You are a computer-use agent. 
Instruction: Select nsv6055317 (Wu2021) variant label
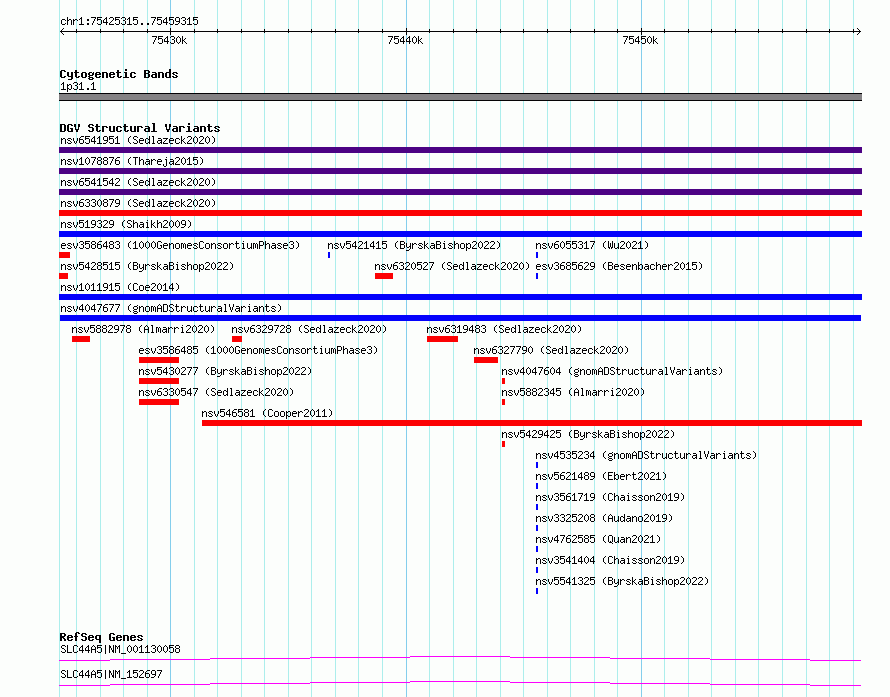(x=592, y=245)
